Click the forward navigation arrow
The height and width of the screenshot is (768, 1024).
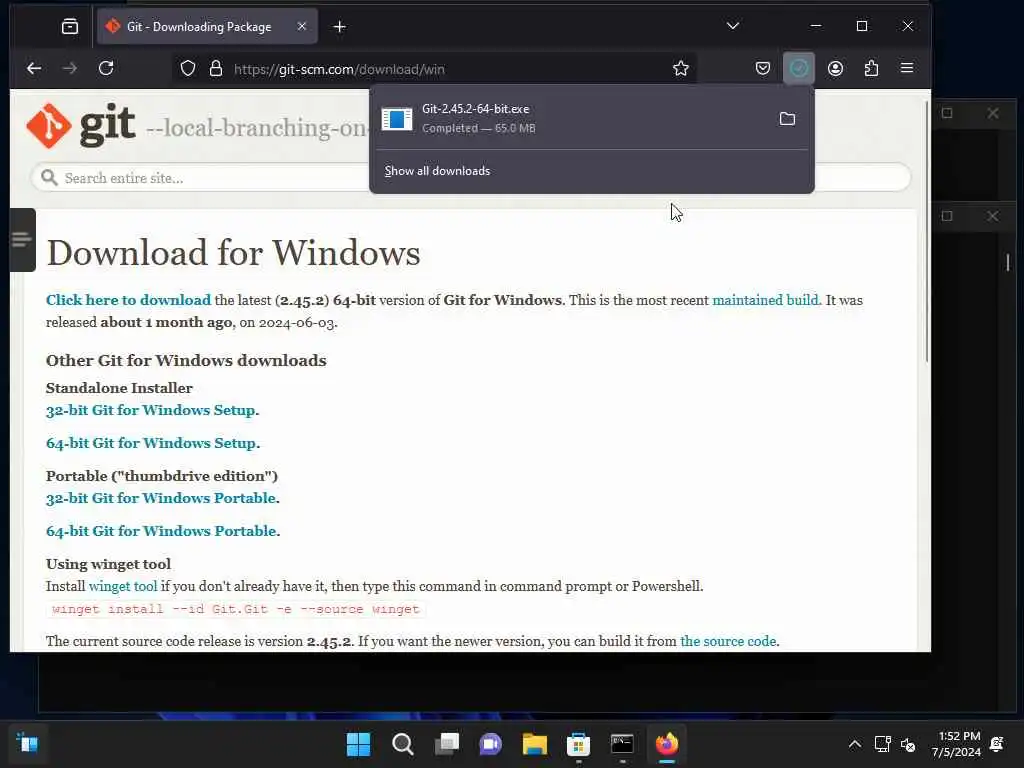click(x=70, y=68)
